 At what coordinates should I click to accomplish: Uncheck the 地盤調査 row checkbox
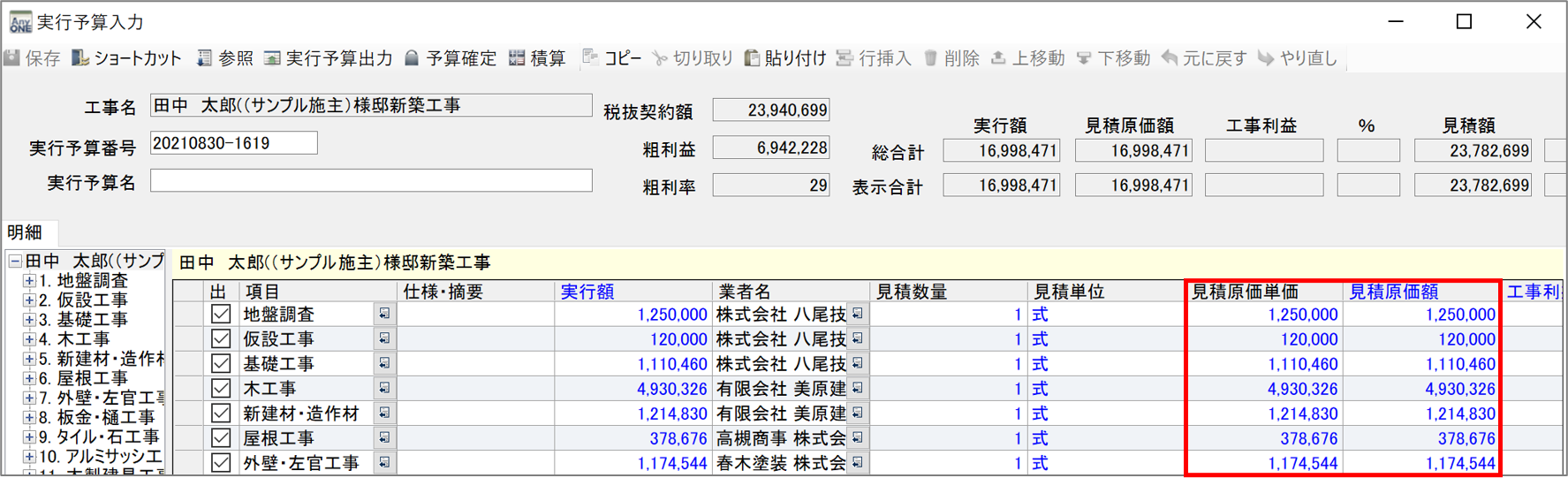[x=221, y=315]
